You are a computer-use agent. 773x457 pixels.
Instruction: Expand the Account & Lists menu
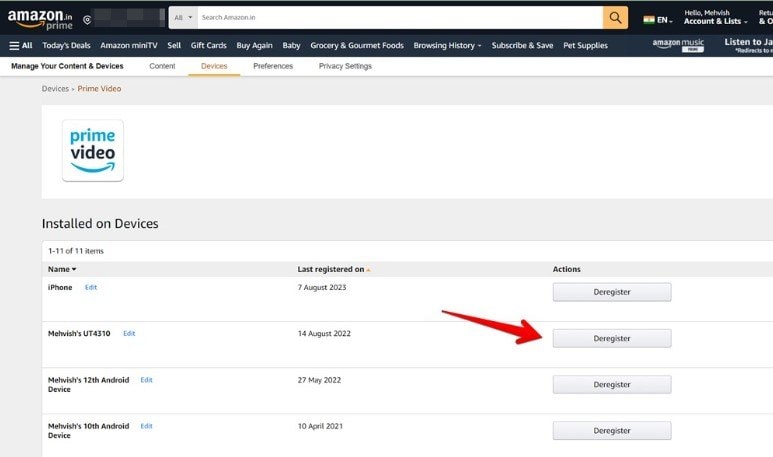click(x=715, y=17)
